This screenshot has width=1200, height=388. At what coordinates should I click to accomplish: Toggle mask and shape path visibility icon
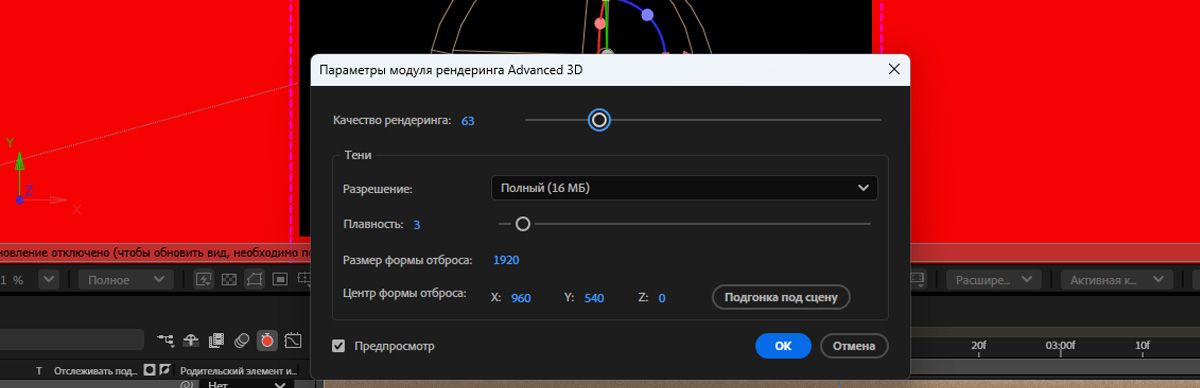point(255,279)
